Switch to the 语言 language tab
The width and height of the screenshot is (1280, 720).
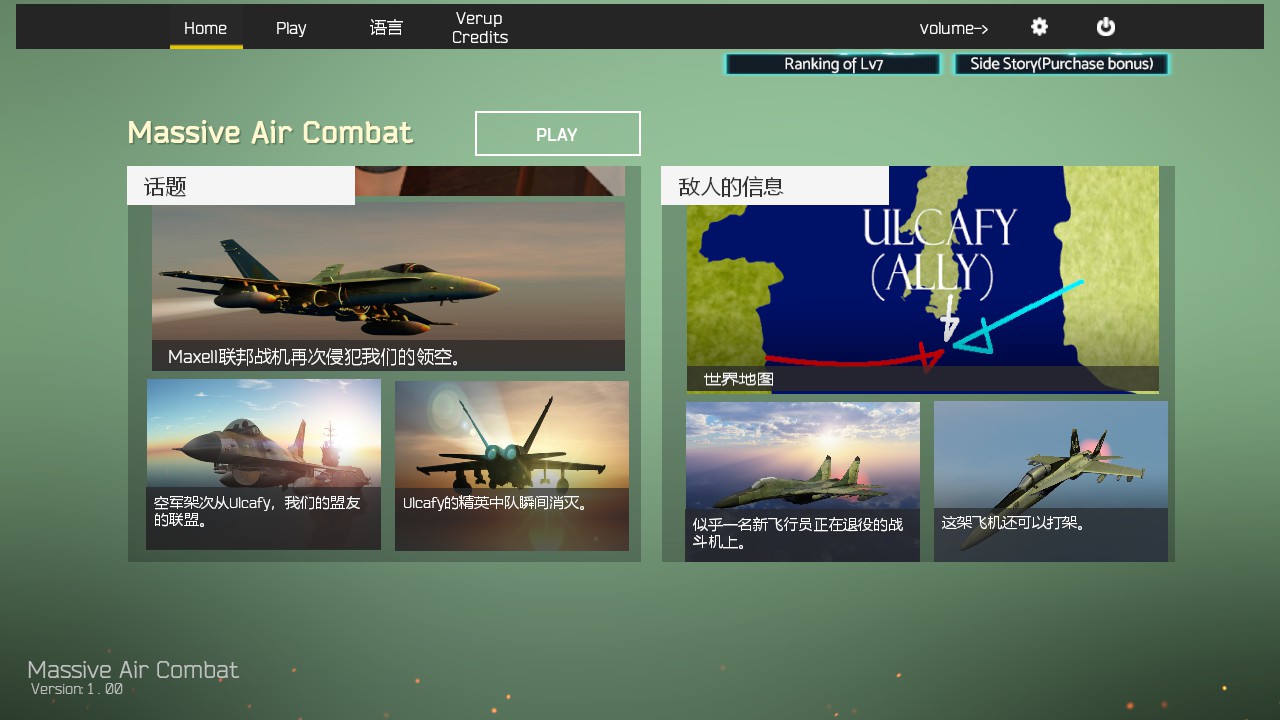[x=386, y=28]
